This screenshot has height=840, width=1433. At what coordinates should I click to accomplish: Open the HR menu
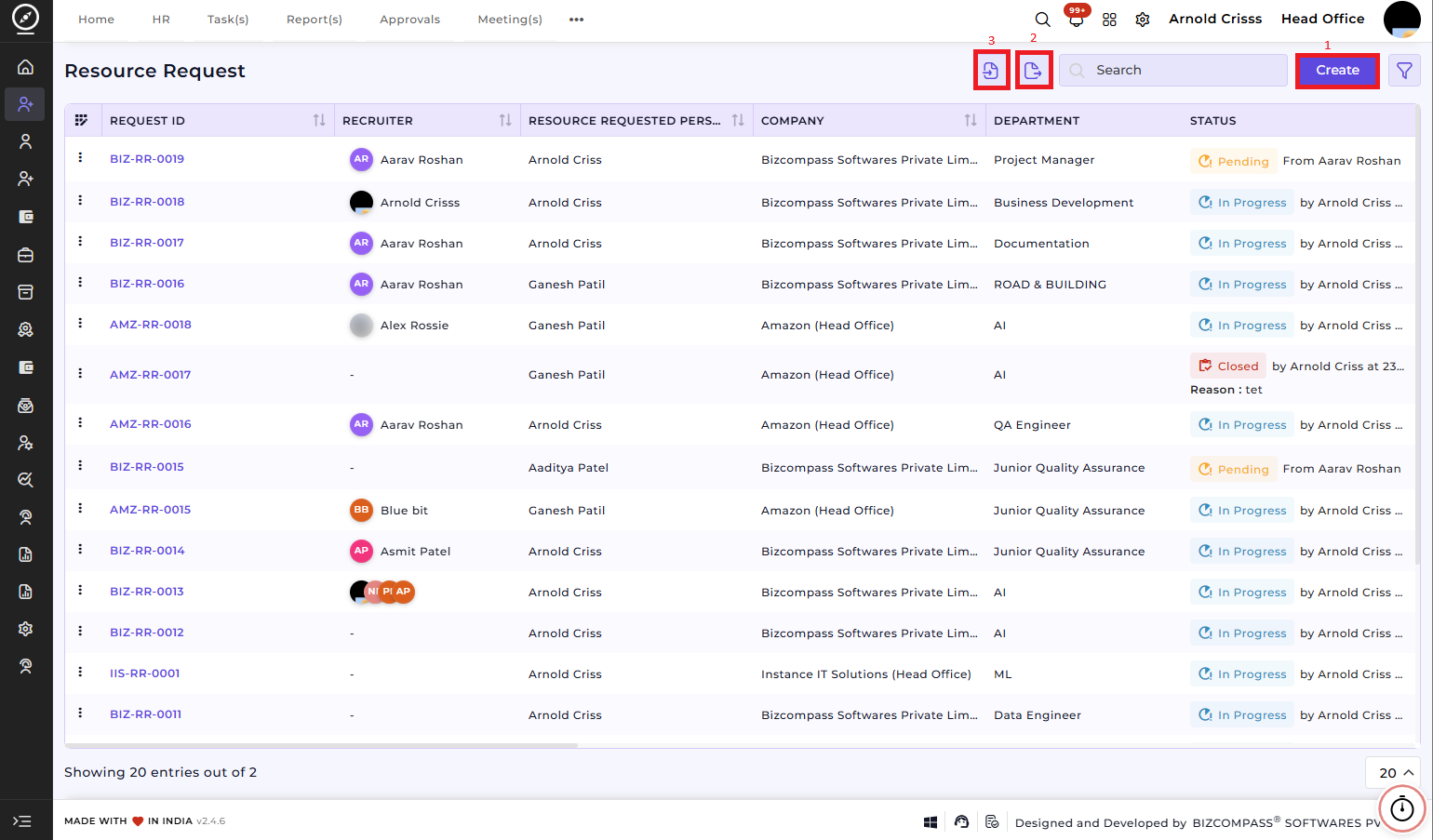pos(161,20)
